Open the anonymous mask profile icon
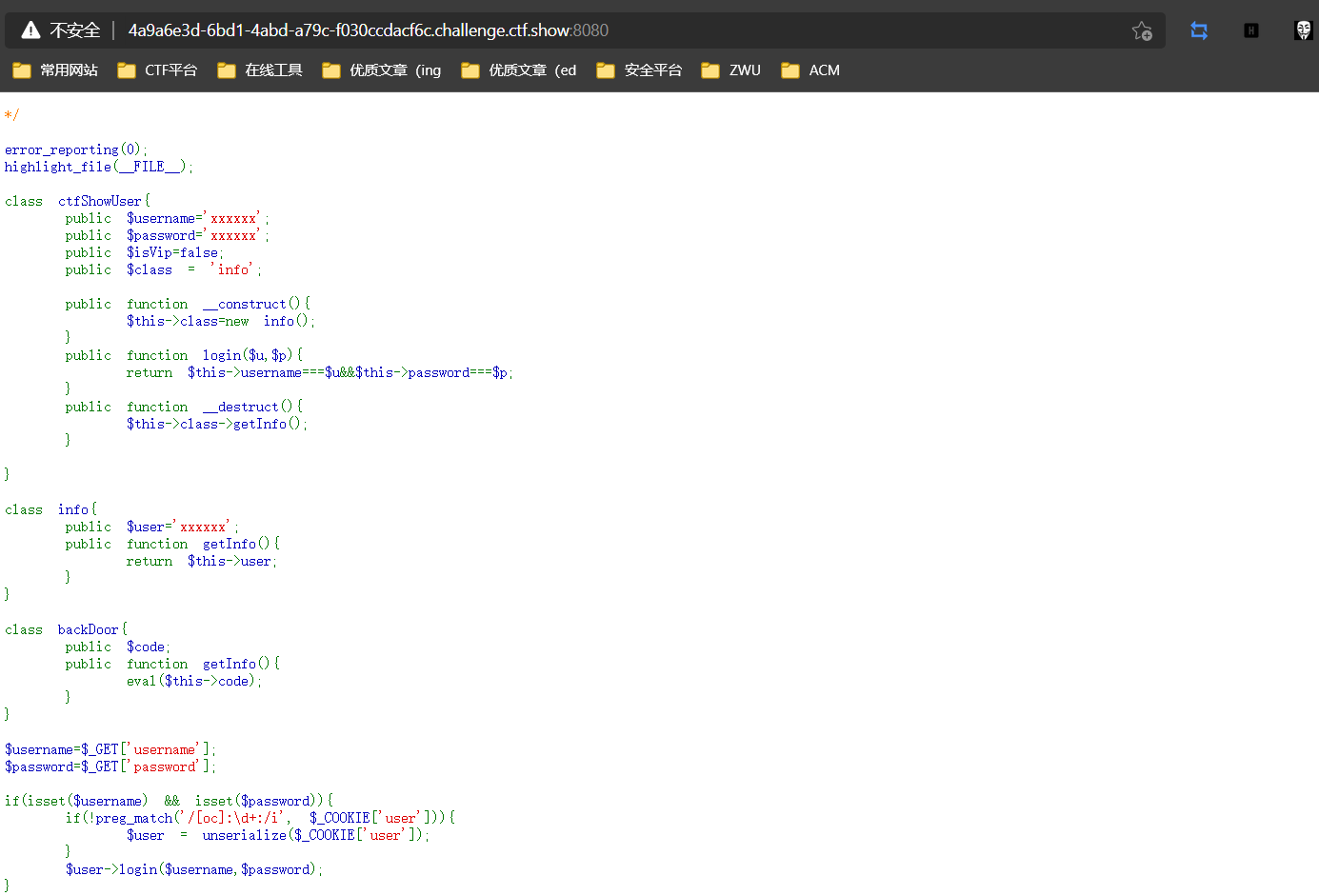The width and height of the screenshot is (1319, 896). [x=1304, y=30]
